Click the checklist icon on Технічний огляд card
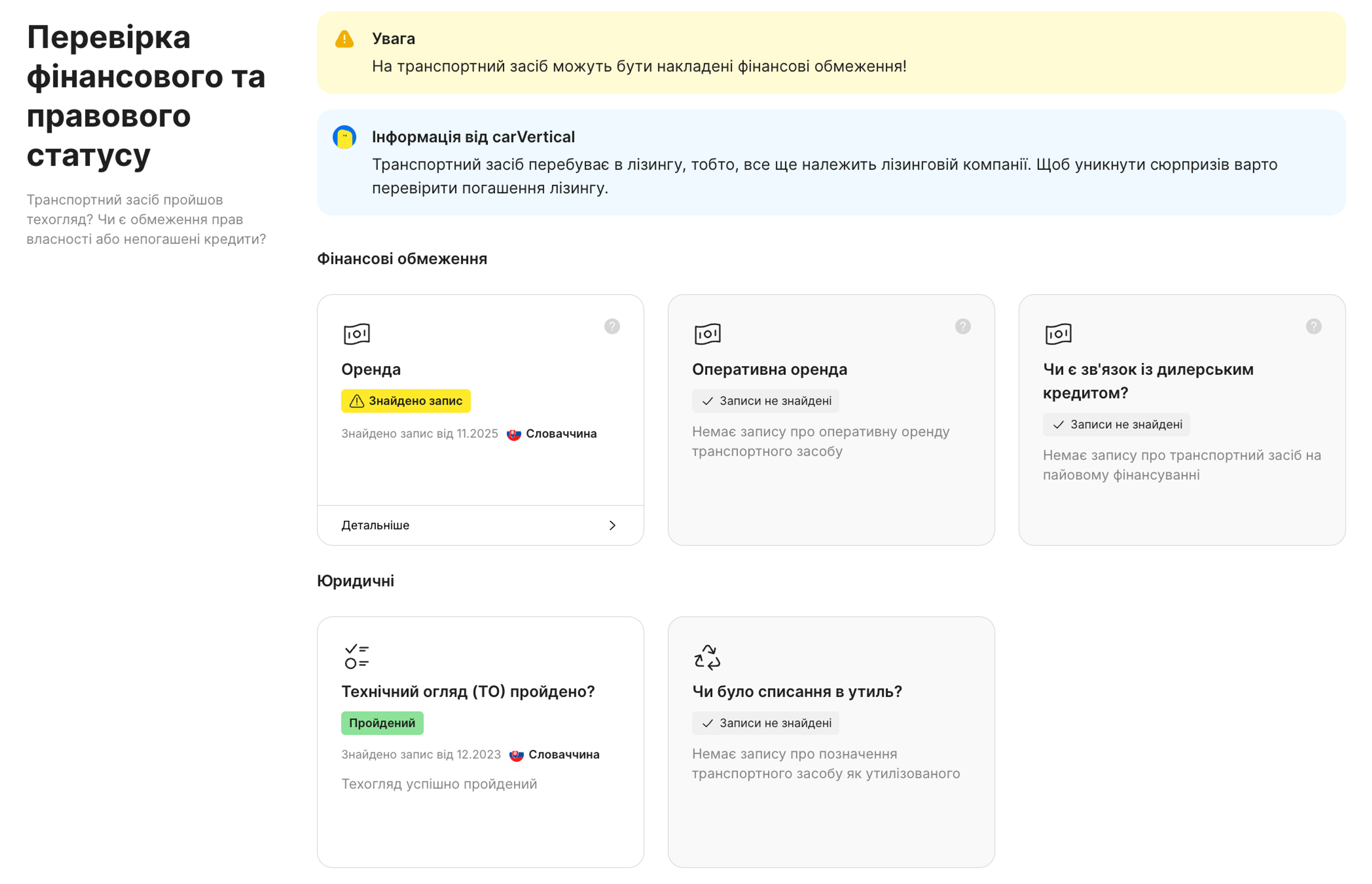The height and width of the screenshot is (884, 1372). [357, 656]
